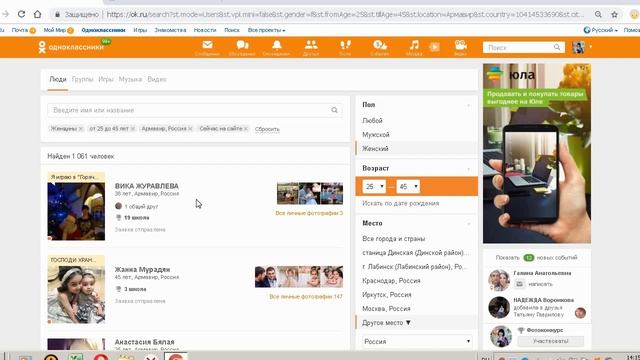The width and height of the screenshot is (640, 360).
Task: Collapse the 'Место' filter section
Action: tap(468, 224)
